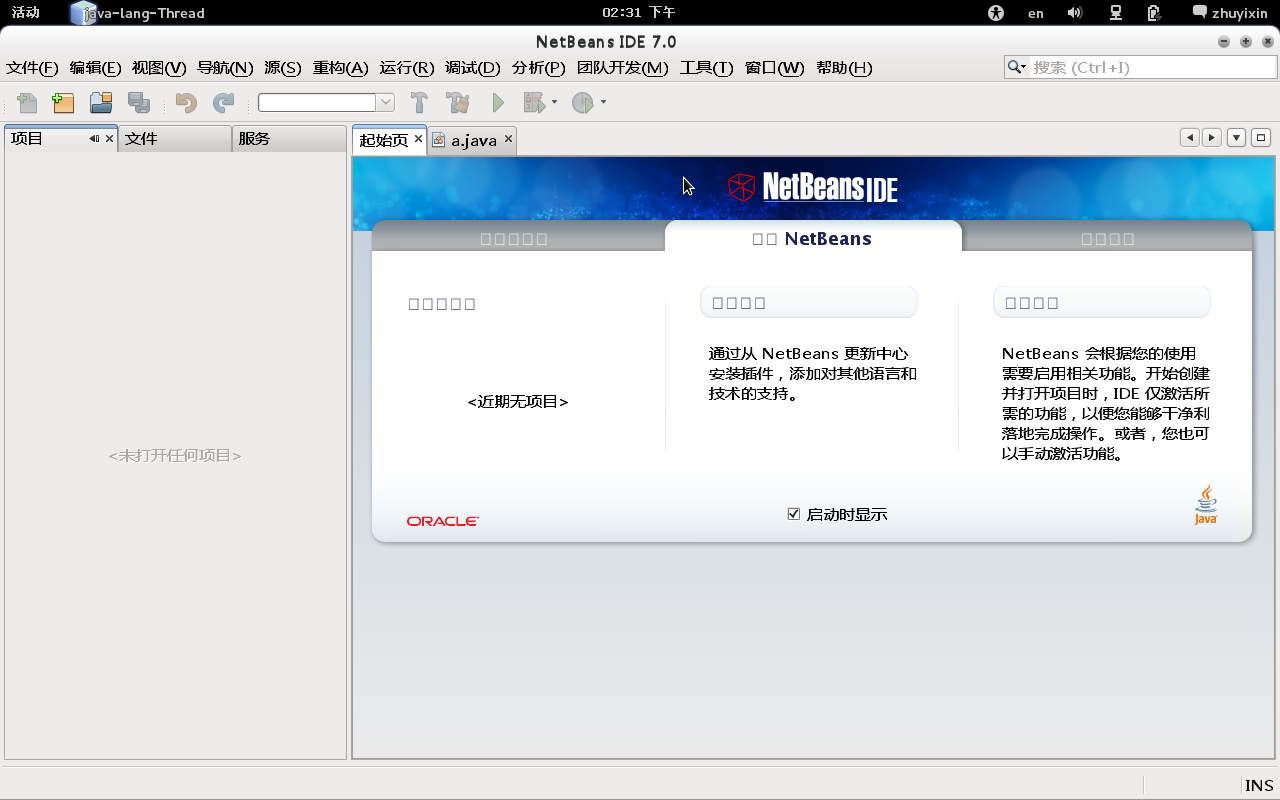The width and height of the screenshot is (1280, 800).
Task: Click the battery icon in top bar
Action: tap(1154, 13)
